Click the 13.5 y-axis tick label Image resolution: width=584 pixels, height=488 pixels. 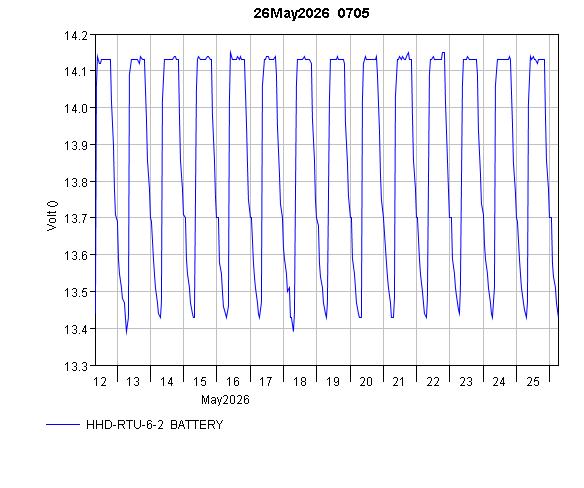click(x=76, y=292)
